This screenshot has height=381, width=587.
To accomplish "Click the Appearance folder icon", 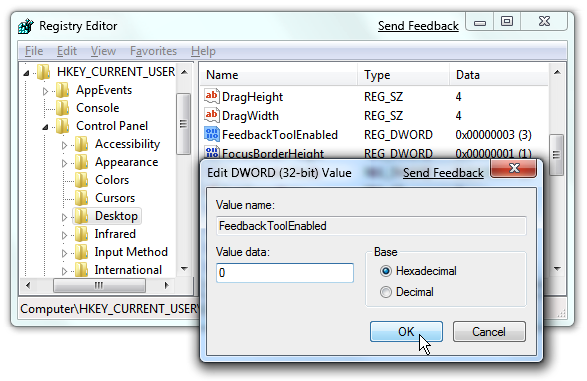I will click(x=81, y=162).
